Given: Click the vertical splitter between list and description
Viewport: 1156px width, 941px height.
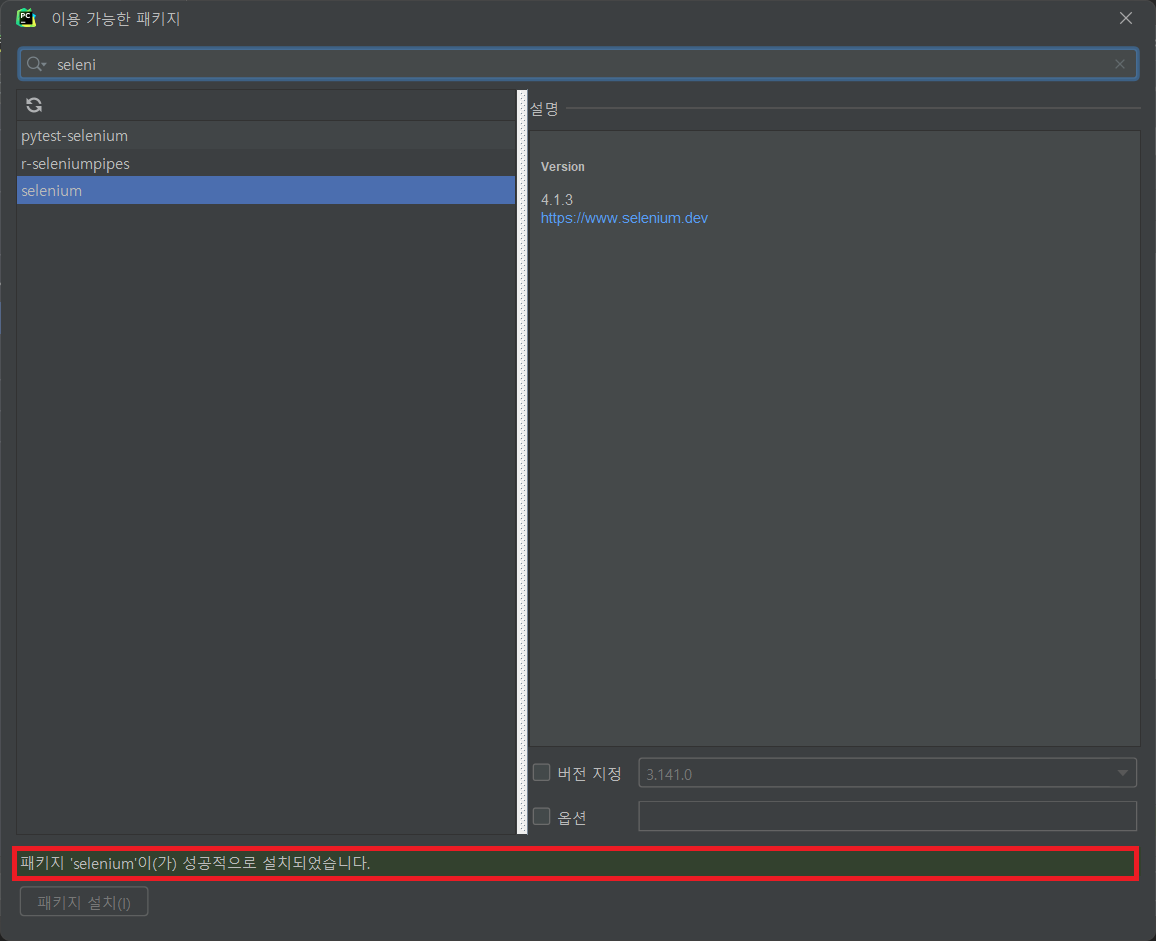Looking at the screenshot, I should (x=522, y=462).
